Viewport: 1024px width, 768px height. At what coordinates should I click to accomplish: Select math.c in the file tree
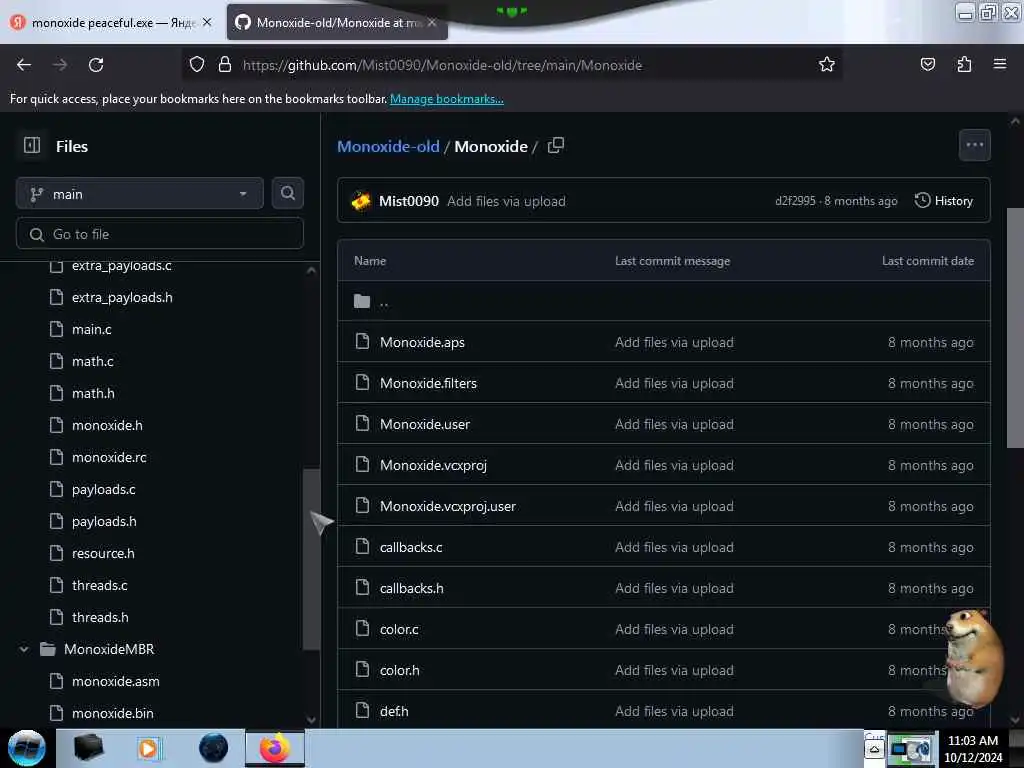[x=93, y=361]
